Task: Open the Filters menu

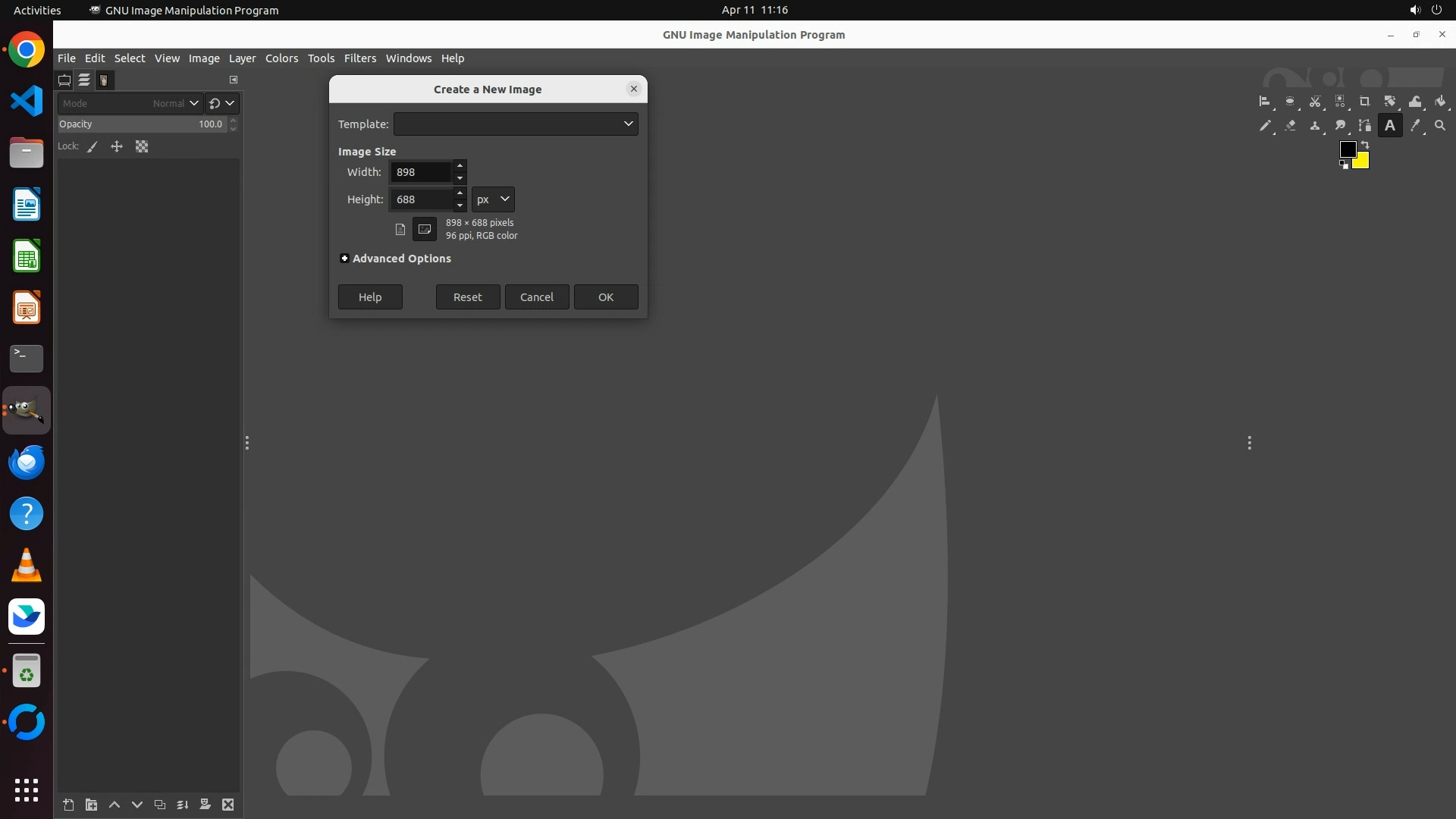Action: (359, 58)
